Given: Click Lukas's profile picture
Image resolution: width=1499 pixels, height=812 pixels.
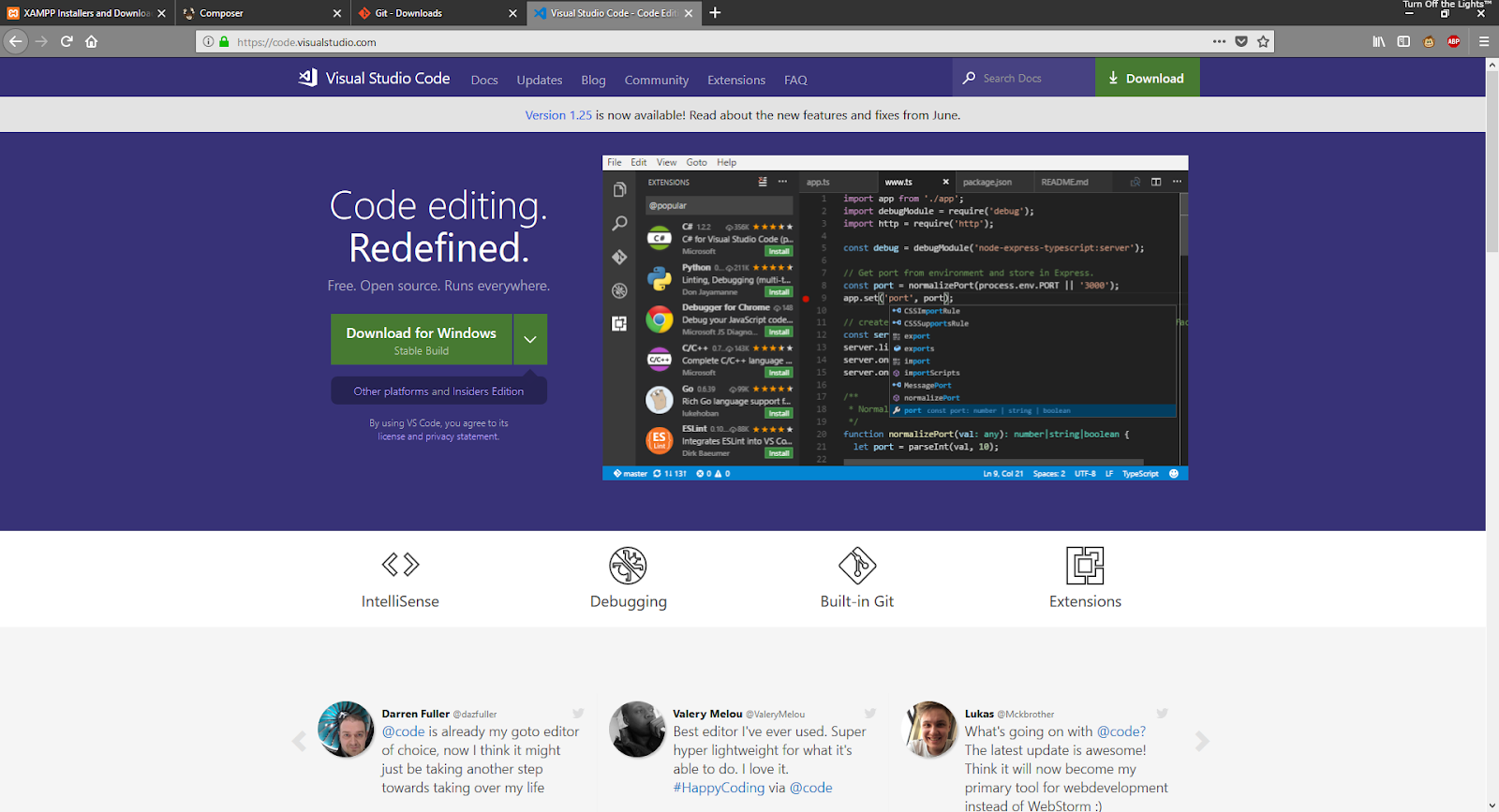Looking at the screenshot, I should click(x=929, y=730).
